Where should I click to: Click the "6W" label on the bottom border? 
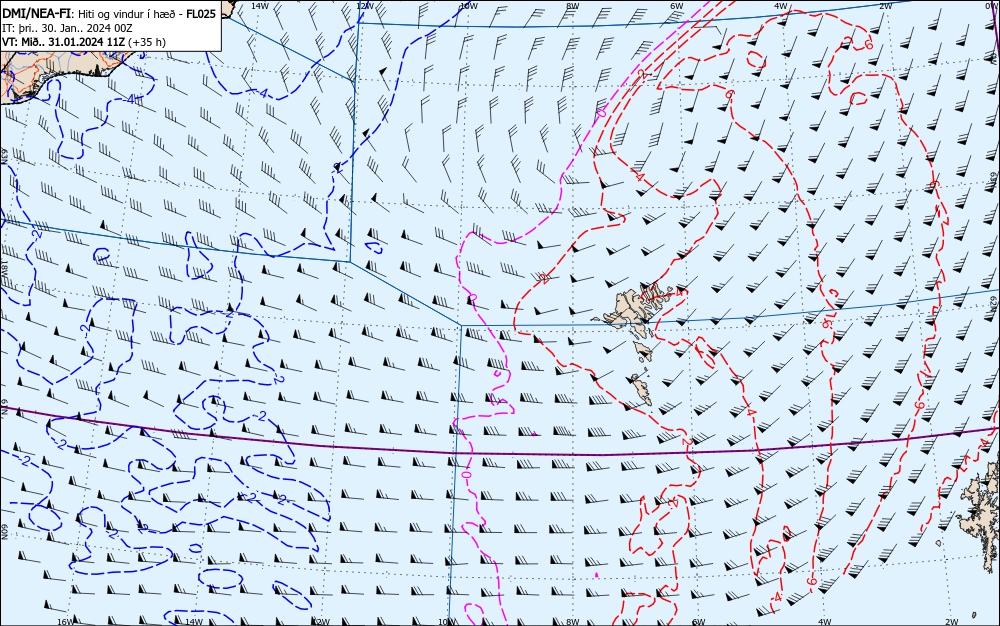pos(698,622)
